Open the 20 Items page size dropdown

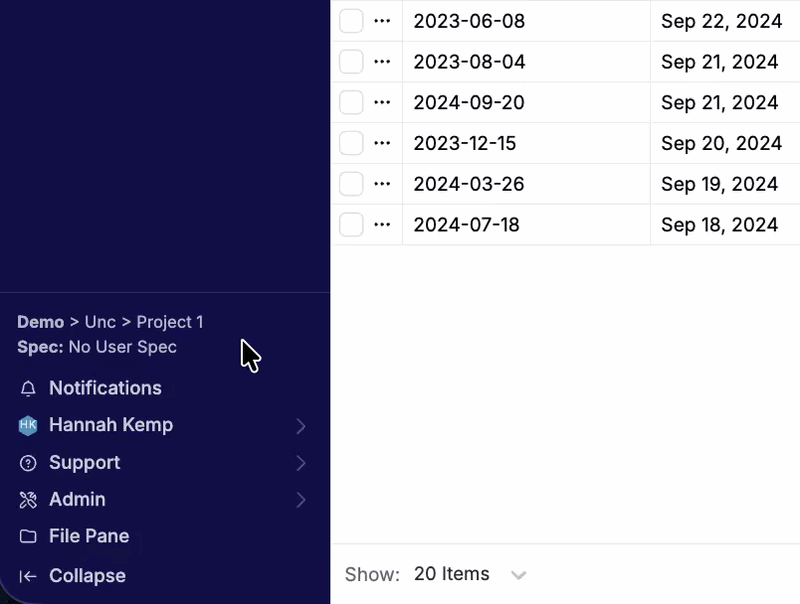pos(469,575)
